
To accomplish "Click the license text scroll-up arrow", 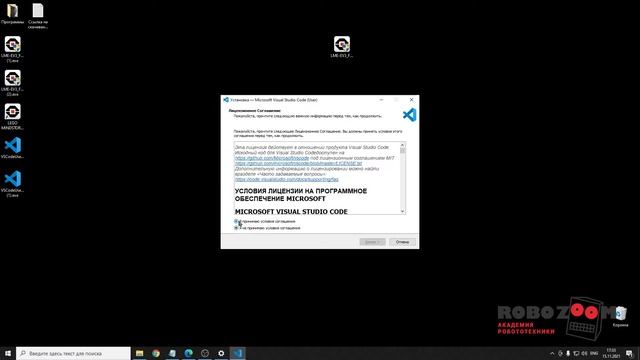I will point(402,145).
